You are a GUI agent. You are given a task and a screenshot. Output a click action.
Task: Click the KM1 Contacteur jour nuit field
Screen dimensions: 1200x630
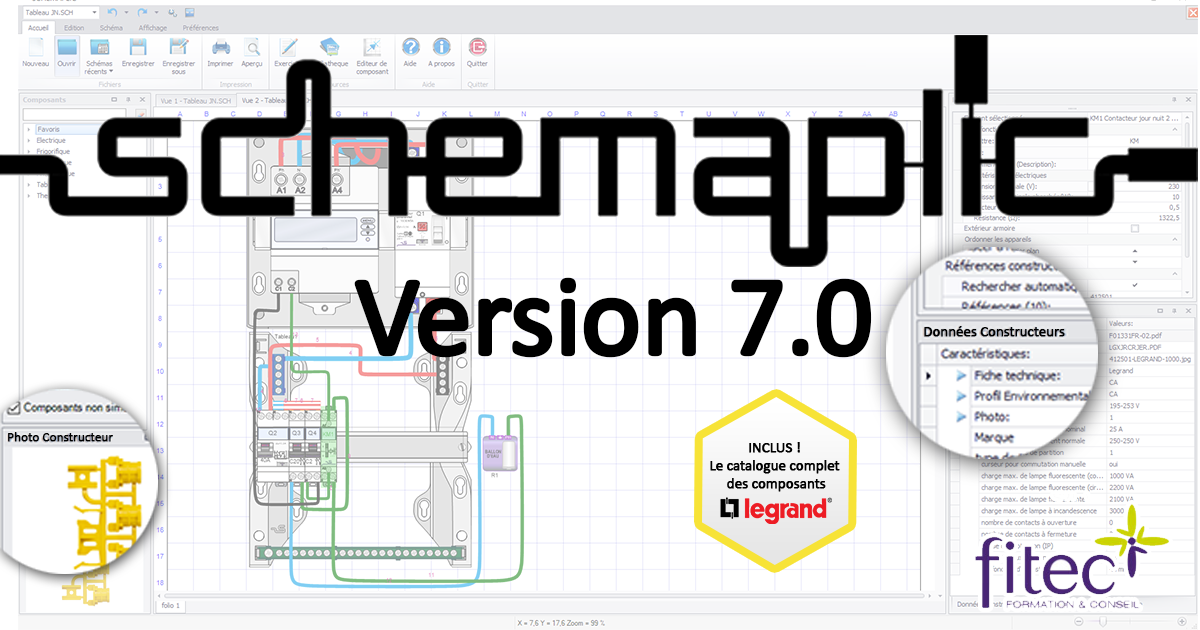pos(1135,117)
